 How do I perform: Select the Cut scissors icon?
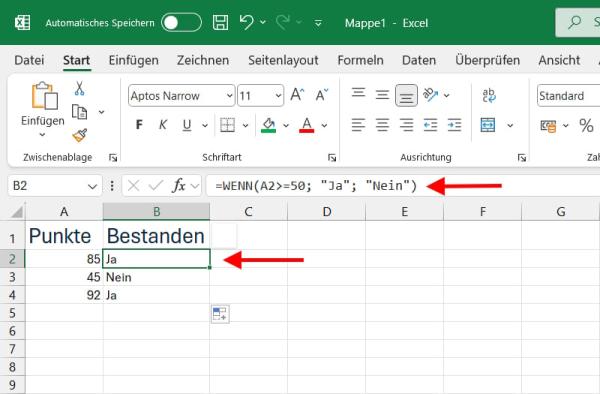click(79, 89)
